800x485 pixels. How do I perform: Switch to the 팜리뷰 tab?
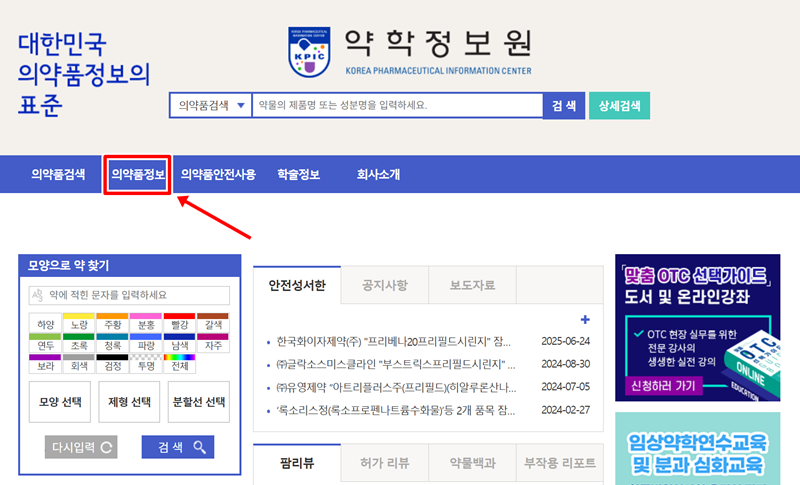297,463
